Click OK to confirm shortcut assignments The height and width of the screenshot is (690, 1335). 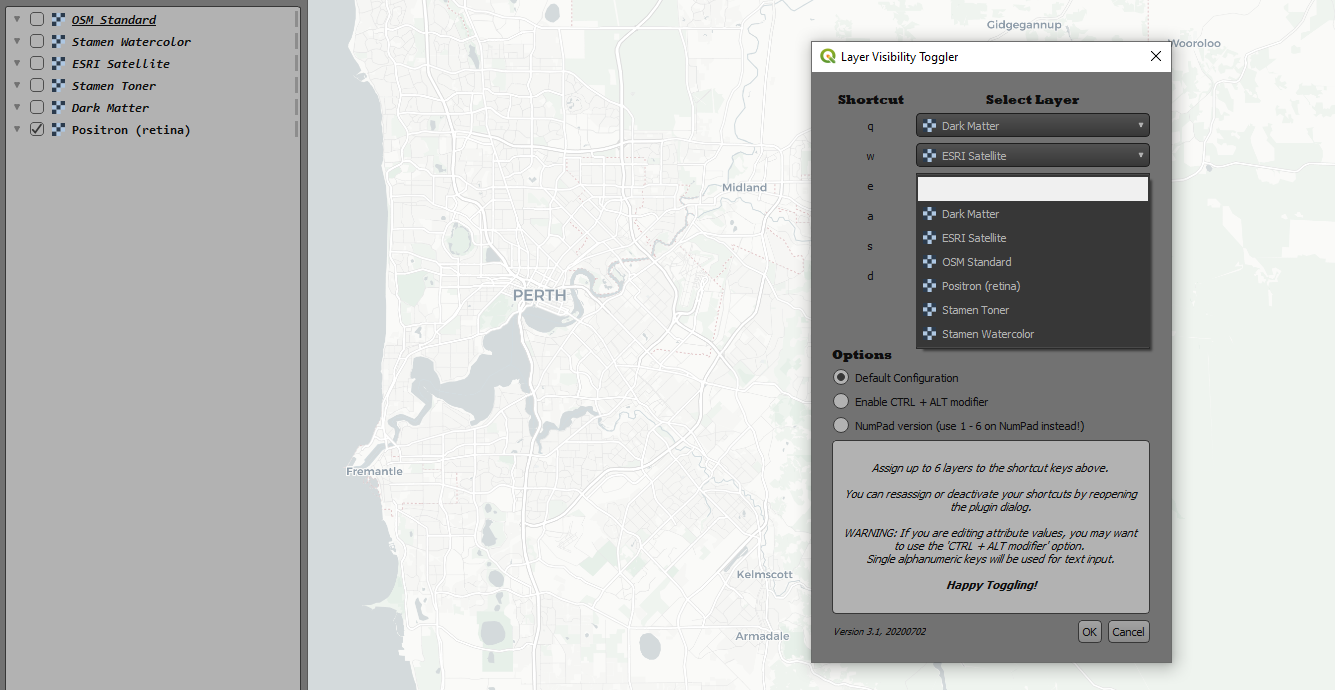(1089, 631)
